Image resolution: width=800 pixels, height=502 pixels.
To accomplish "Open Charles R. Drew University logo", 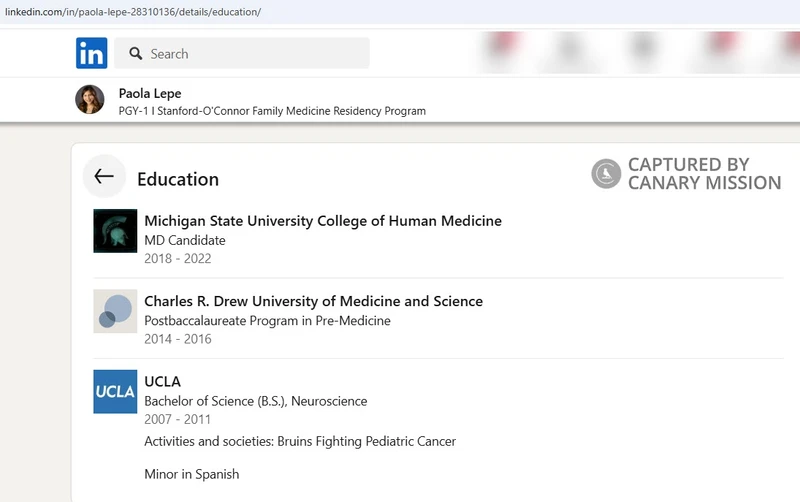I will point(115,311).
